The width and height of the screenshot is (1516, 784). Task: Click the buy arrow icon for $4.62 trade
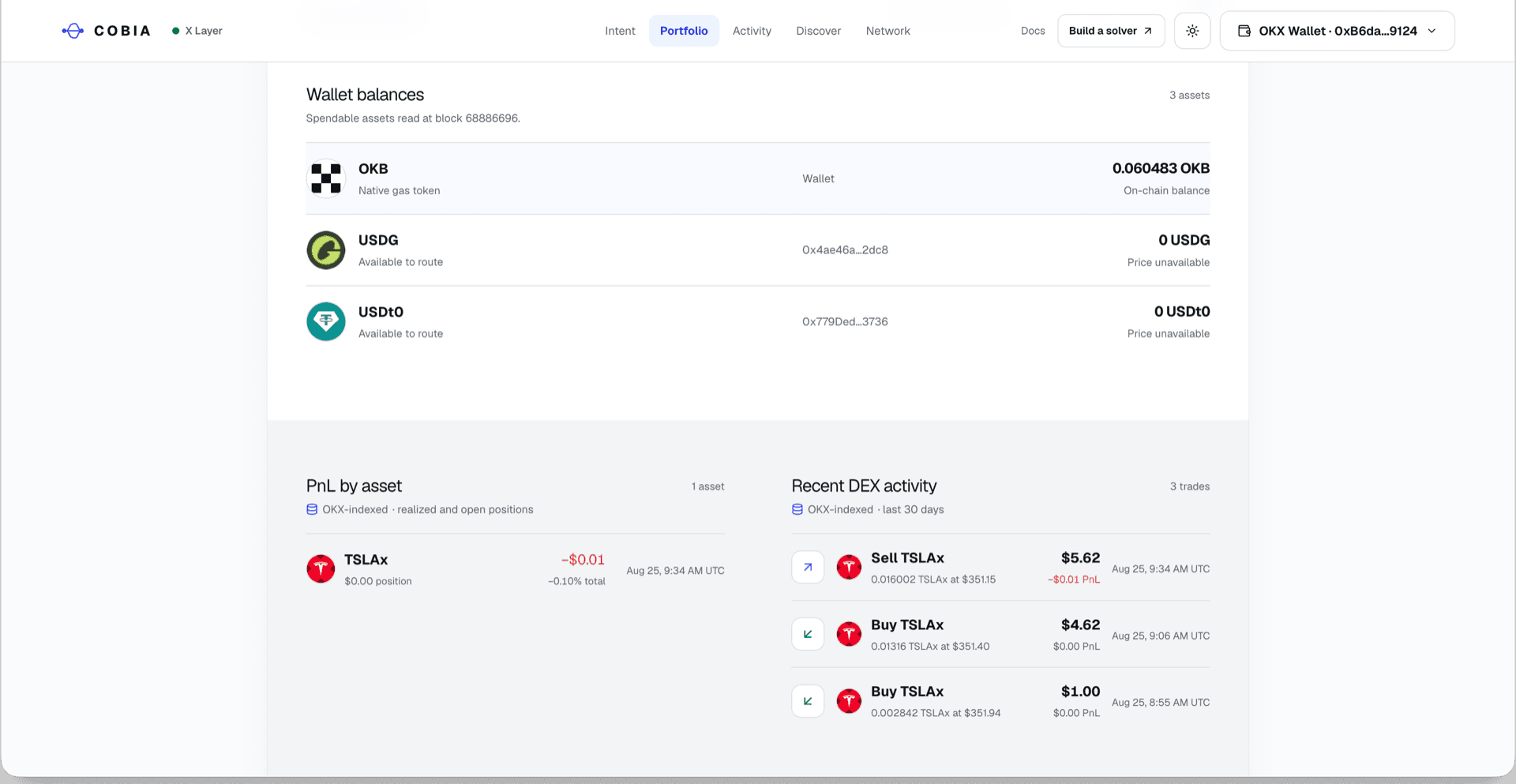click(x=808, y=634)
